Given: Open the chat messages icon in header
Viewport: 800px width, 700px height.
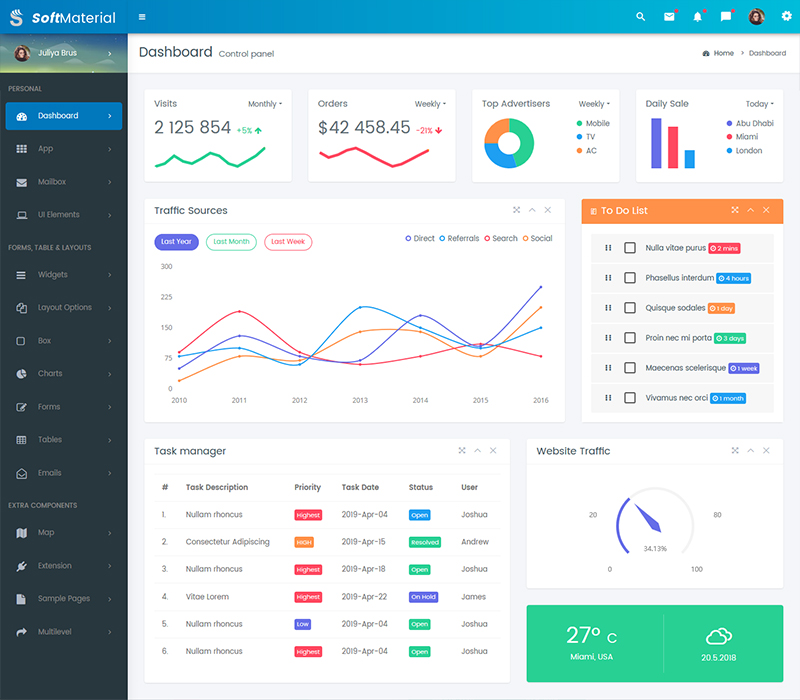Looking at the screenshot, I should tap(726, 17).
